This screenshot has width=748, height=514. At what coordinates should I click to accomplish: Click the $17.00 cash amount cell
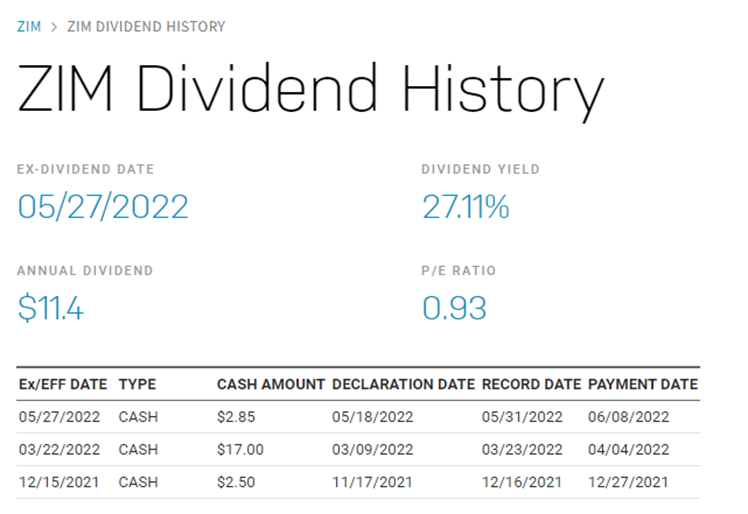point(240,449)
